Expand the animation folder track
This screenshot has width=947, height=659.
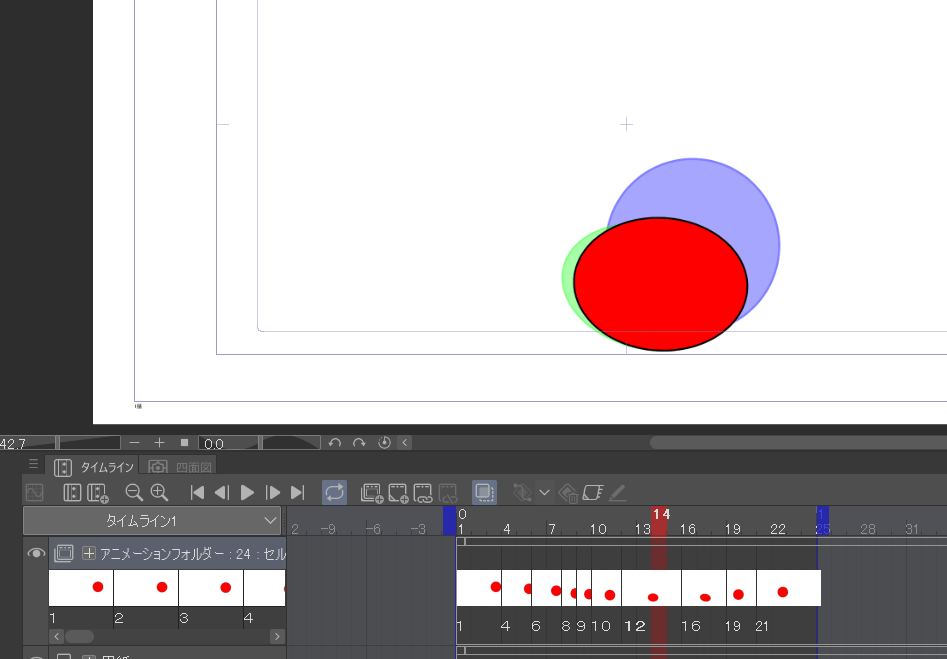89,553
